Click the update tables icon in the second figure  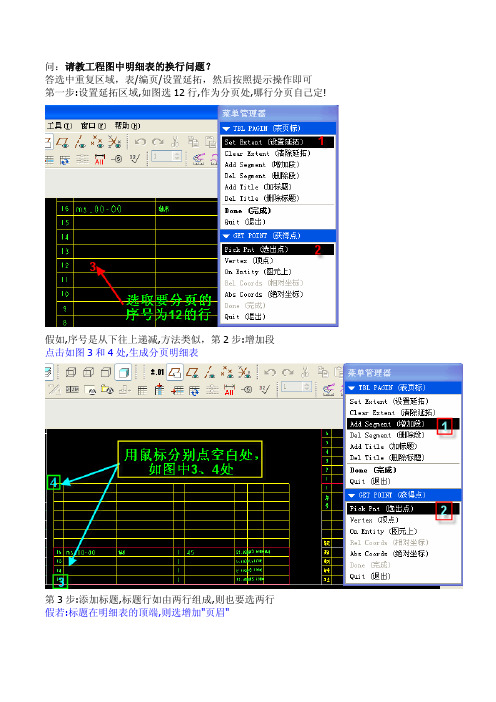point(194,390)
